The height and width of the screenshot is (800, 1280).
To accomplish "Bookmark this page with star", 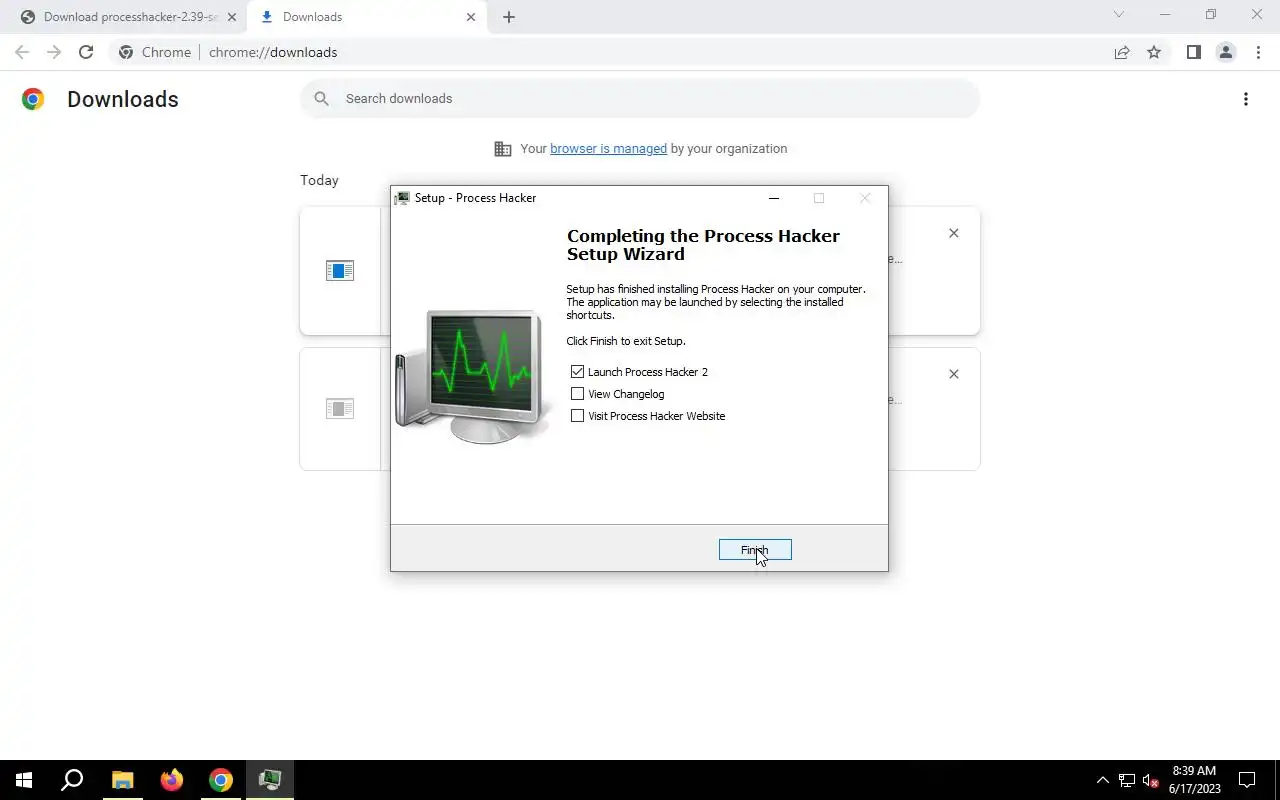I will pyautogui.click(x=1154, y=52).
